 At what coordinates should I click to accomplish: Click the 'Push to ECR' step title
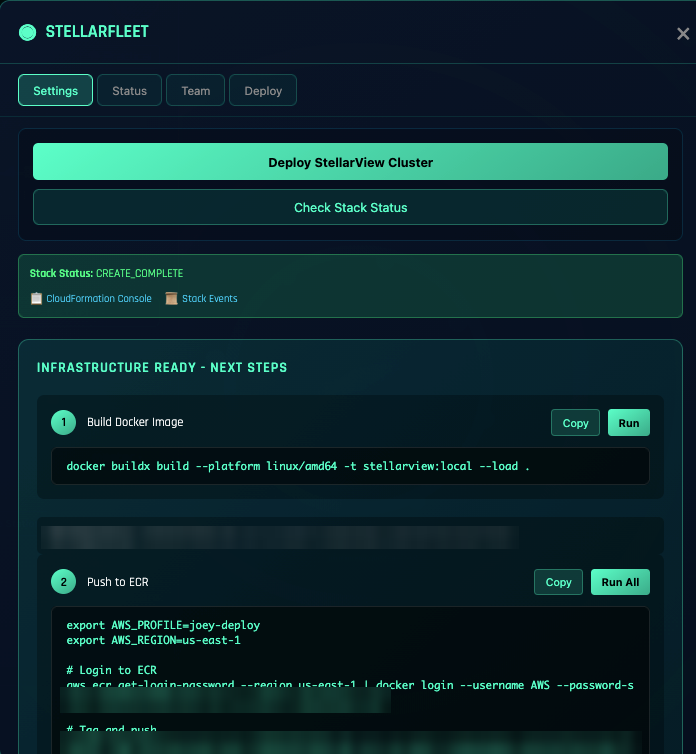pos(117,582)
